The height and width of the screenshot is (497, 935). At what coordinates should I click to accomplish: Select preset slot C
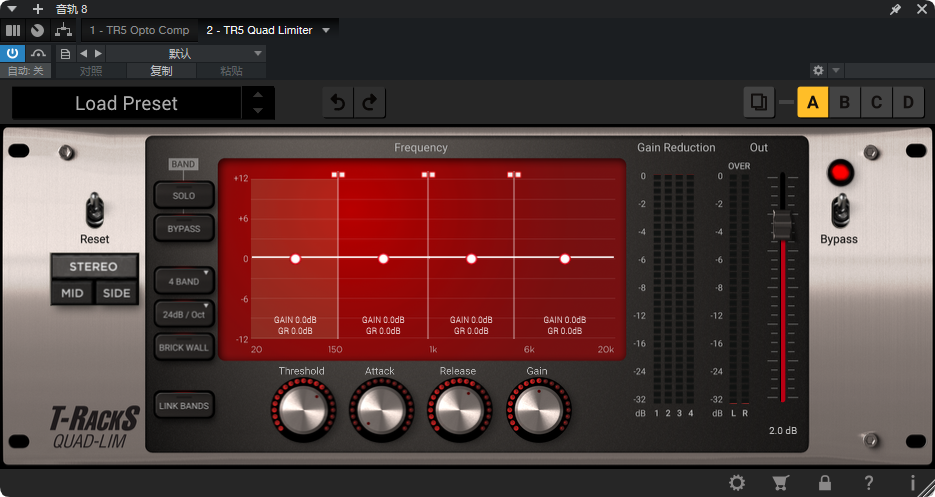(876, 103)
